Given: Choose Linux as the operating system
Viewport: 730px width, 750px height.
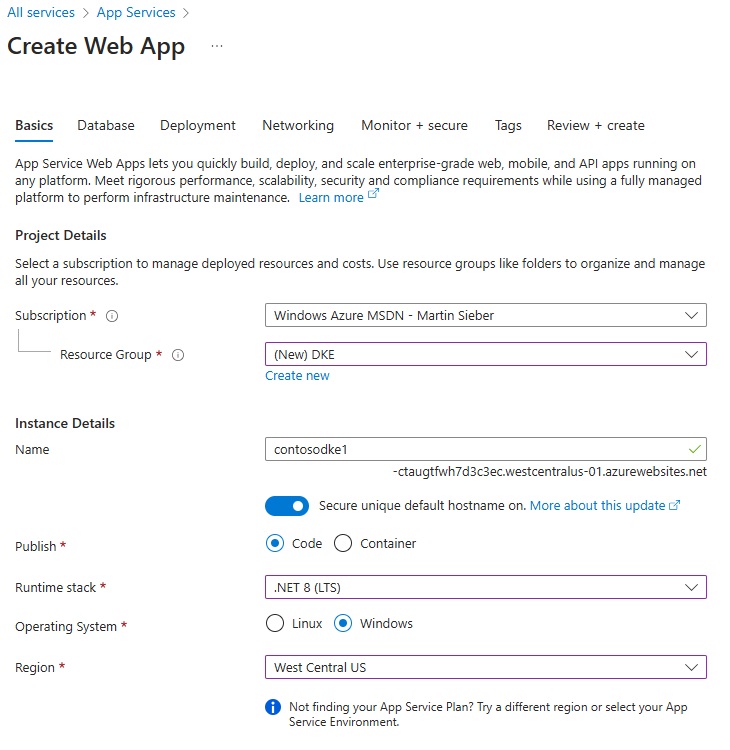Looking at the screenshot, I should tap(275, 624).
